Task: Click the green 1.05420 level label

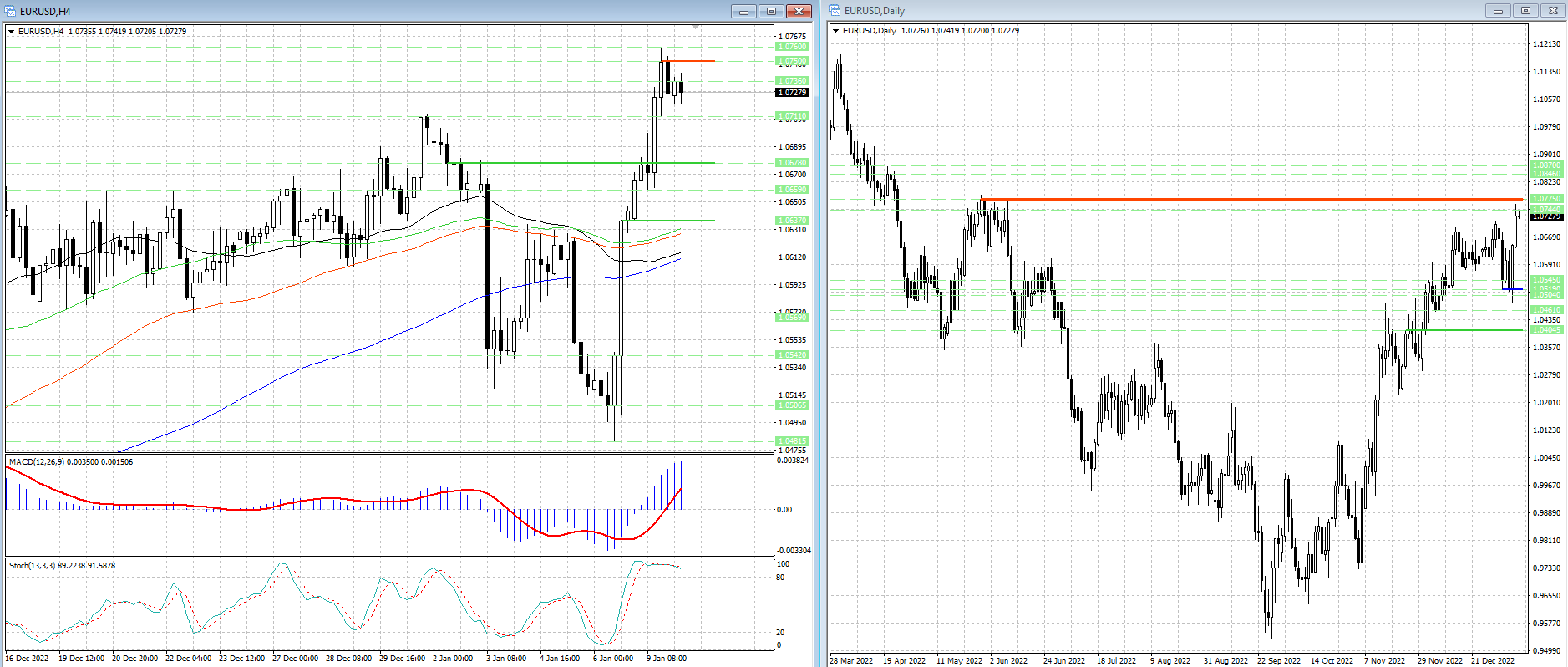Action: tap(793, 355)
